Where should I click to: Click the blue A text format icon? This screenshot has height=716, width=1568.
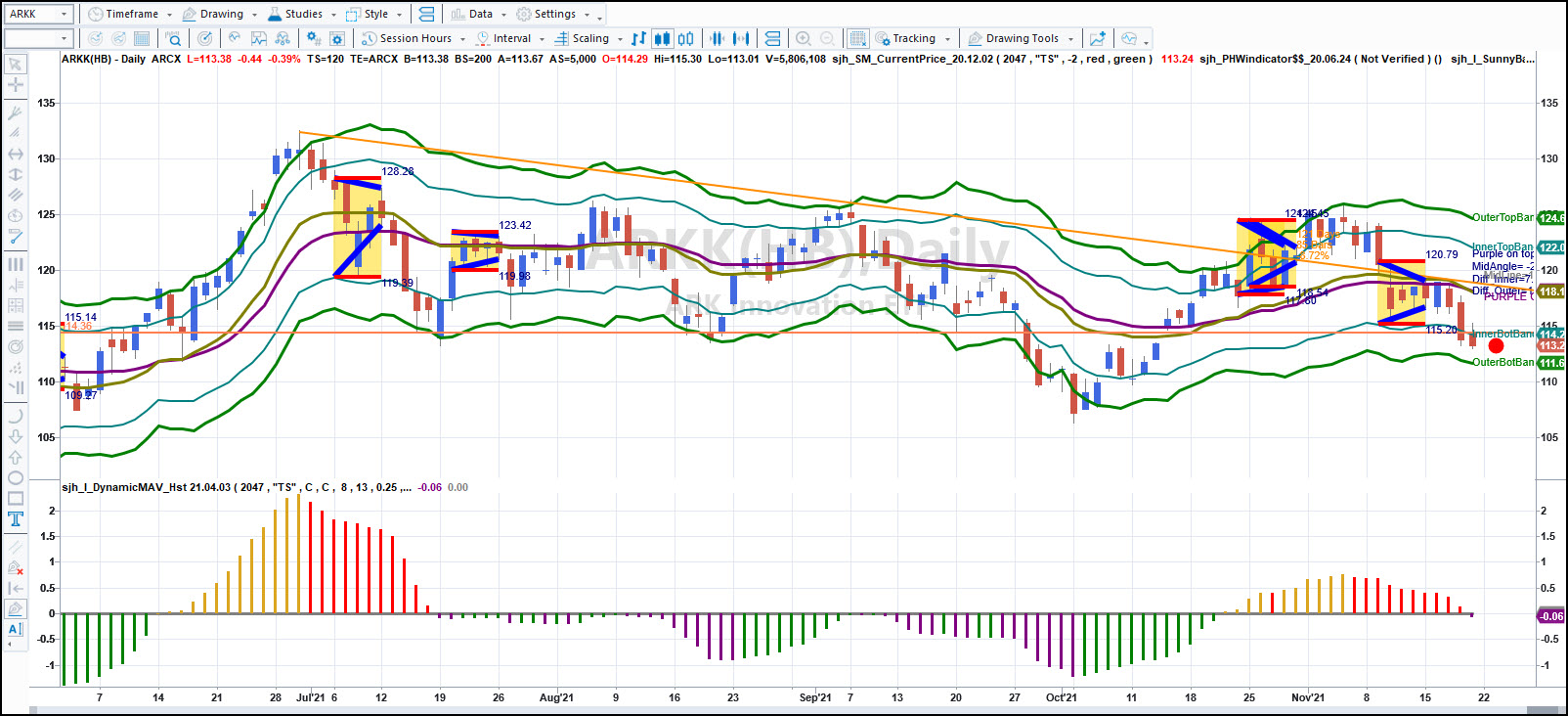(16, 629)
